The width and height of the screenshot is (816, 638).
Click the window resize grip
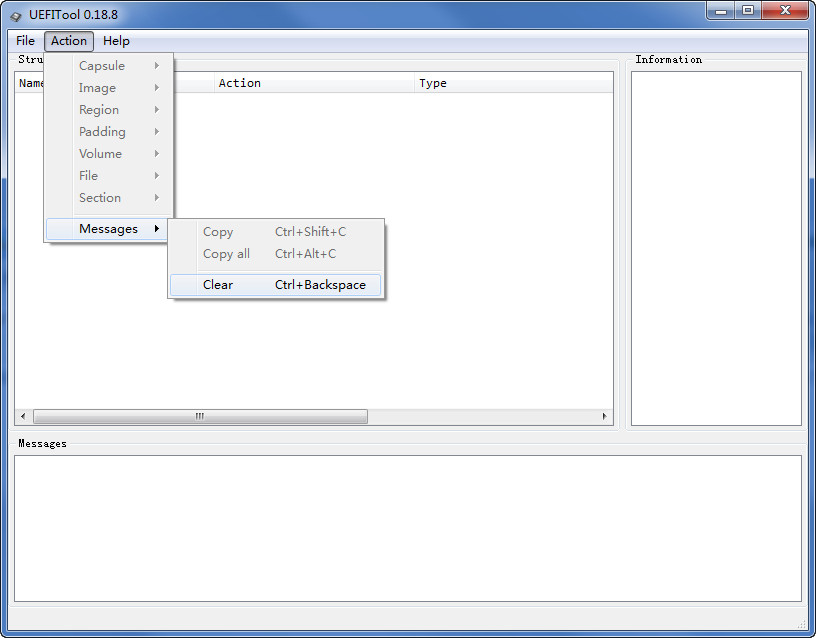pos(801,624)
